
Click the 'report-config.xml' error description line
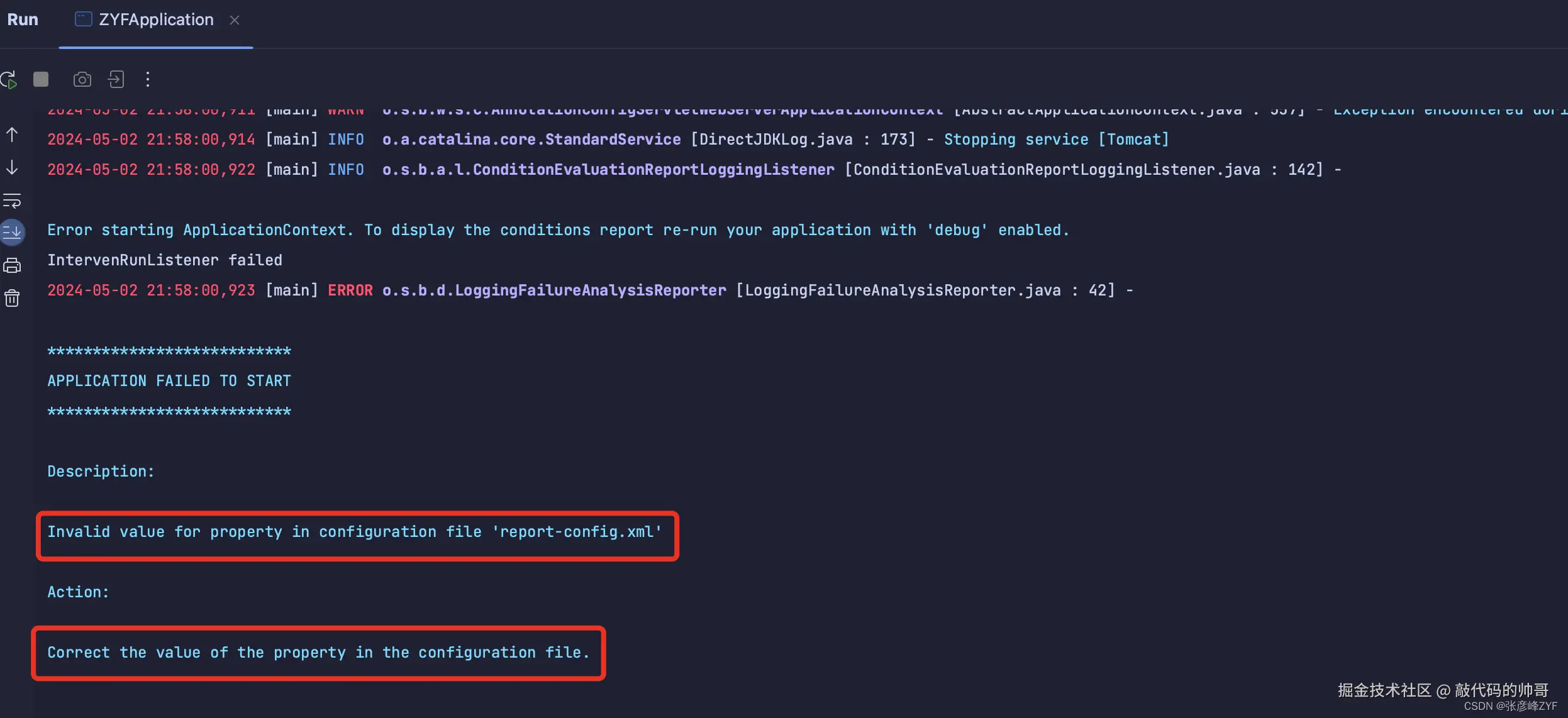click(x=355, y=533)
